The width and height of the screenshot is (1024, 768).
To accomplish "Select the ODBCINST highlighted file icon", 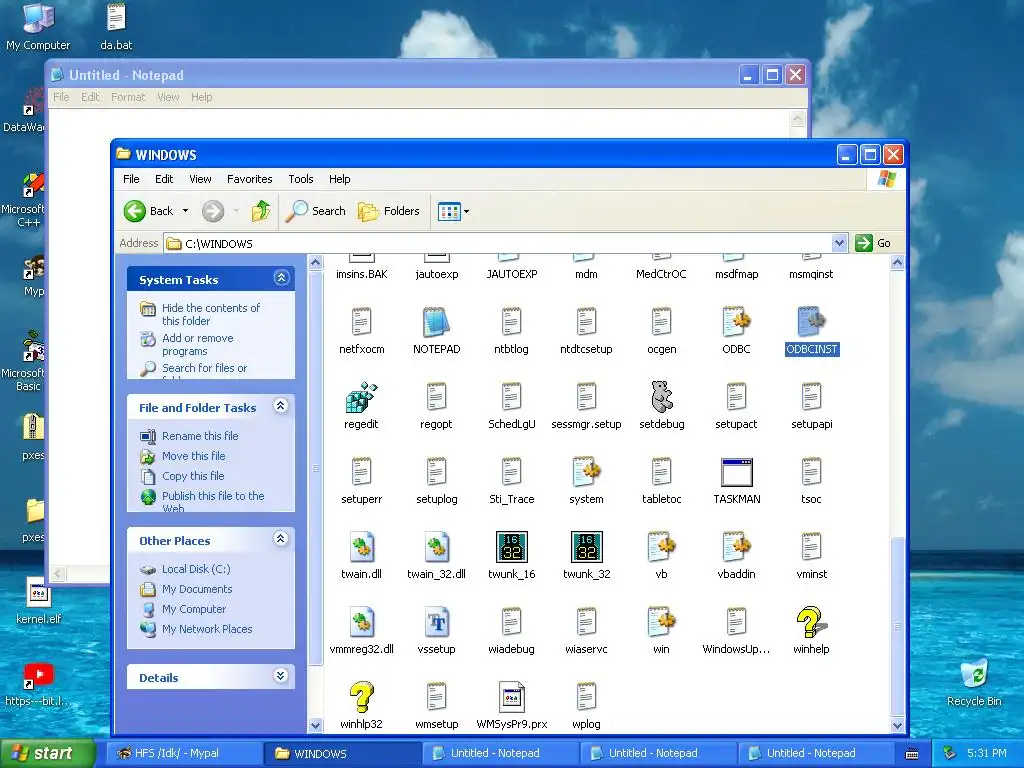I will [811, 323].
